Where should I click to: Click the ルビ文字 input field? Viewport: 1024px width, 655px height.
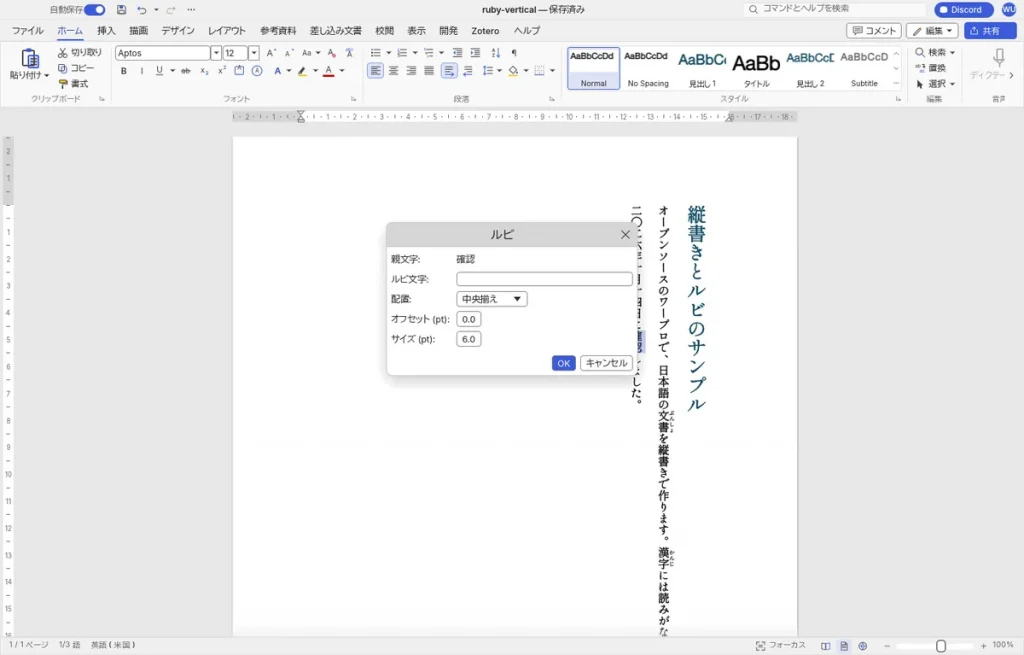[544, 279]
